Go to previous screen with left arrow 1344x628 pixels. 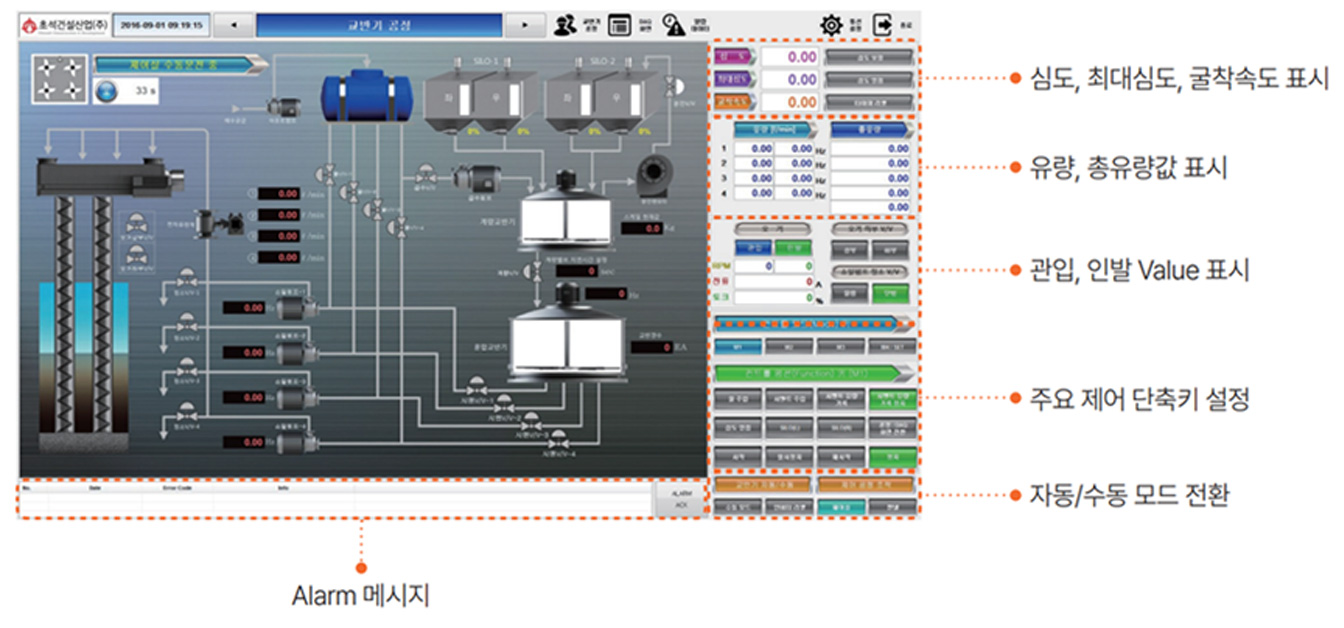click(x=234, y=25)
